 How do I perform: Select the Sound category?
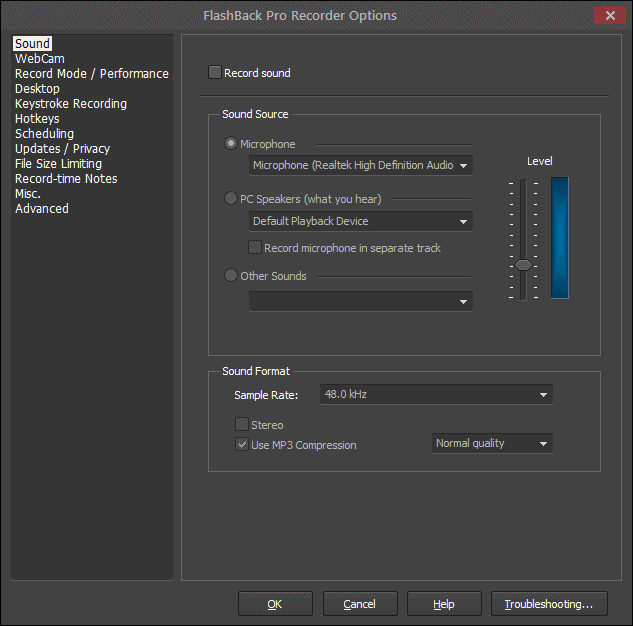pos(32,44)
